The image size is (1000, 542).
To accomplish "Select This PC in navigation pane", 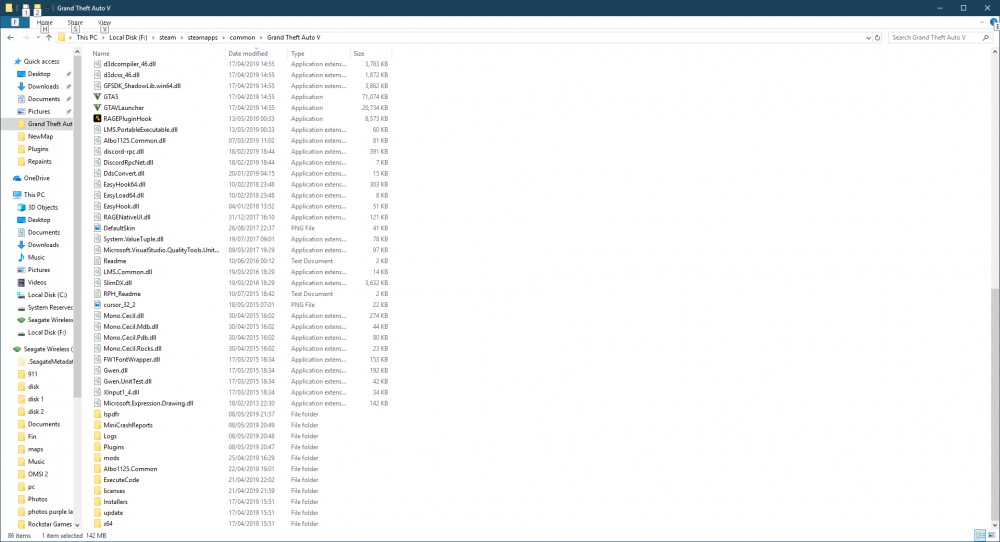I will (34, 194).
